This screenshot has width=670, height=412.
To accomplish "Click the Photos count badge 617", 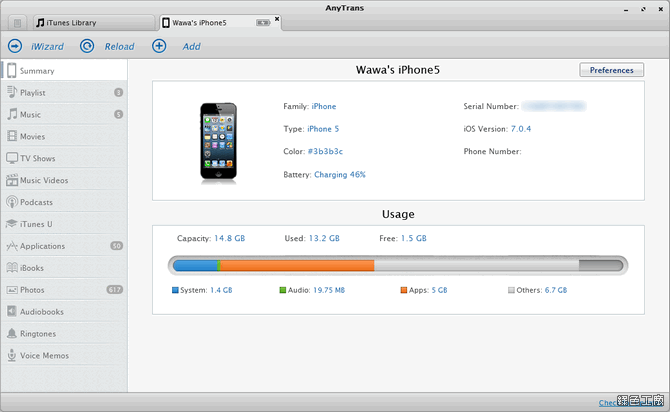I will tap(115, 289).
